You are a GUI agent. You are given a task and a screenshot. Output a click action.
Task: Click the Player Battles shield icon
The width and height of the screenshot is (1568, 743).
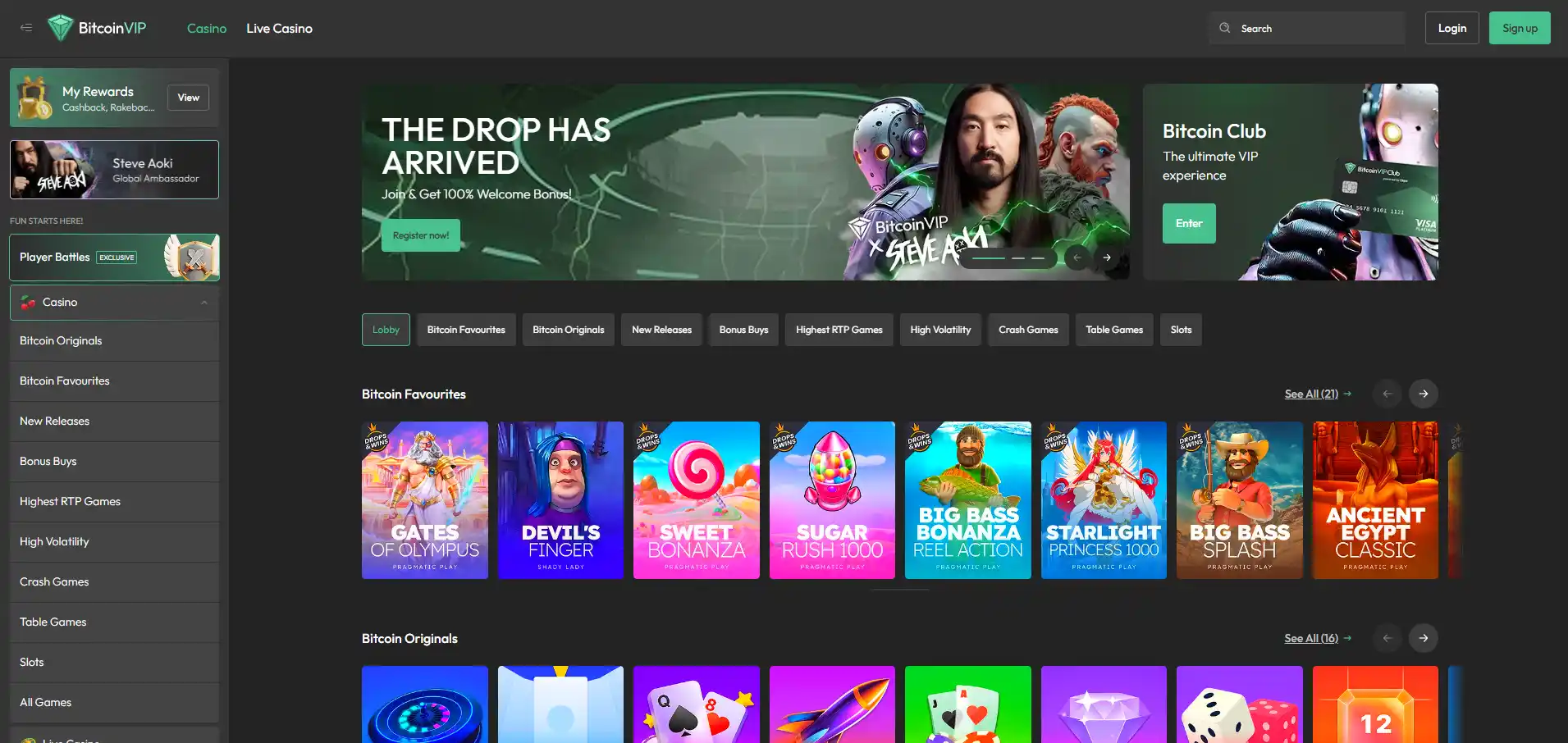[194, 258]
